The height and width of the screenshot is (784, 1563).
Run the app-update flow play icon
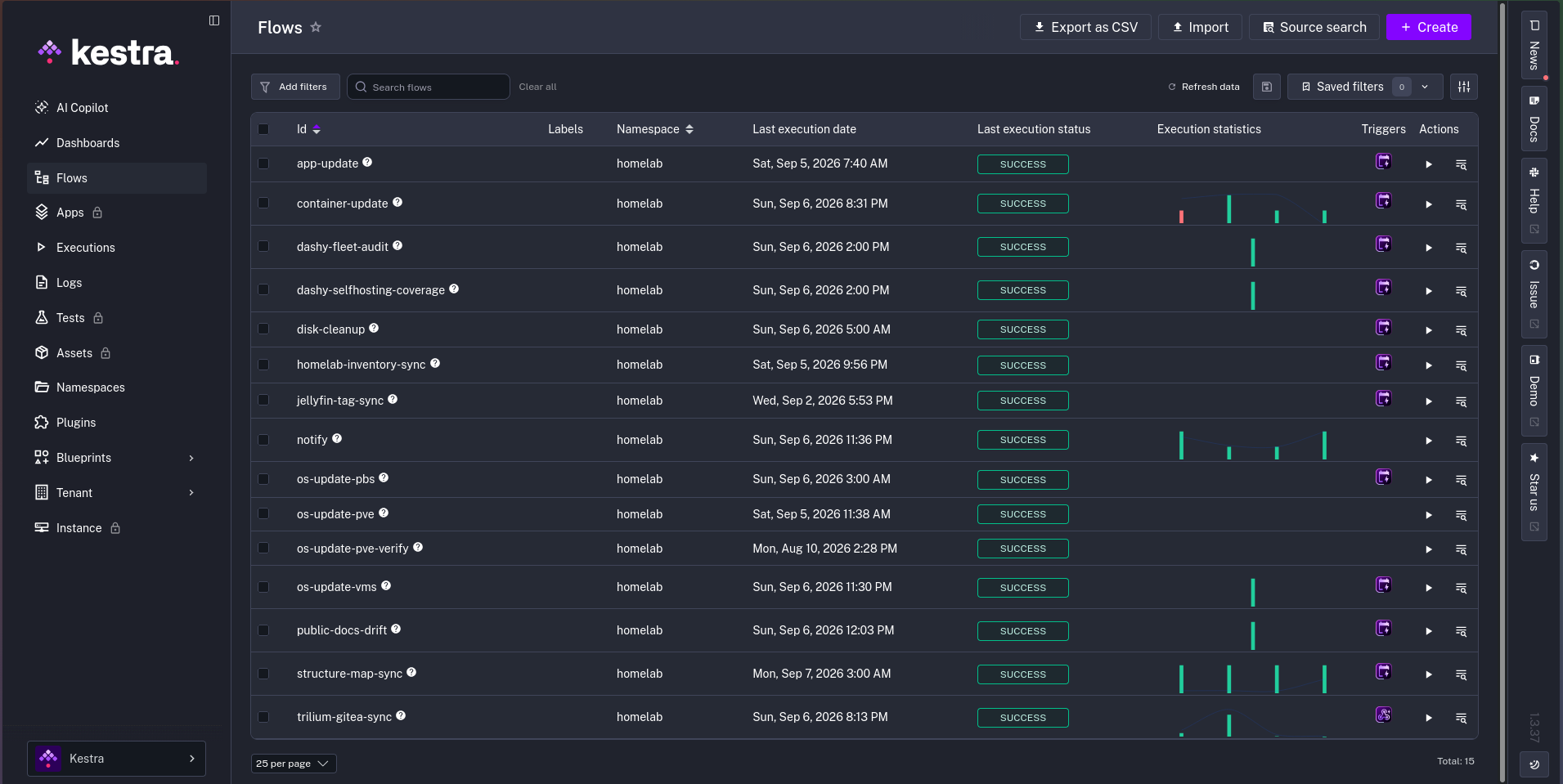pyautogui.click(x=1429, y=164)
